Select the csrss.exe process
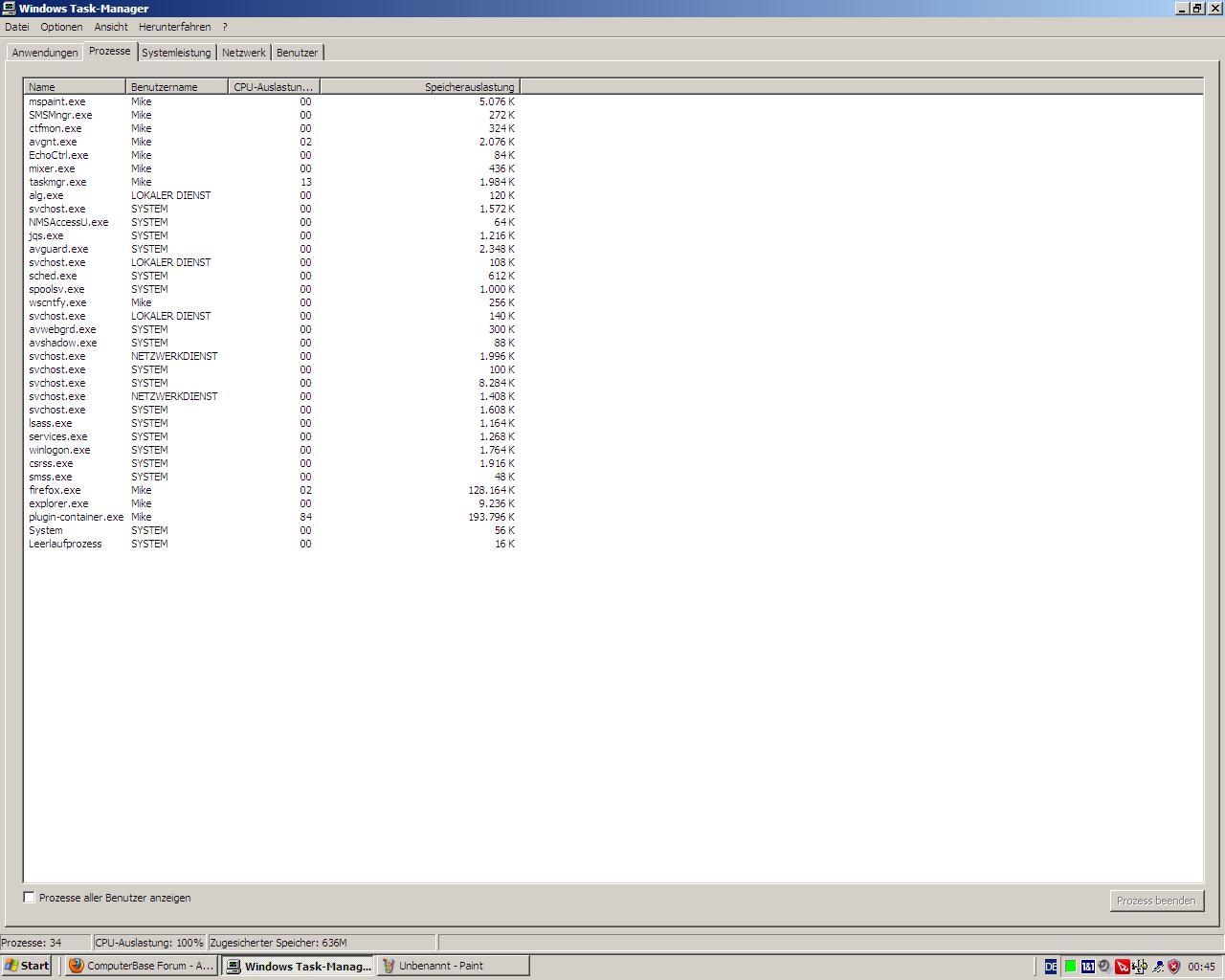Viewport: 1225px width, 980px height. (271, 463)
